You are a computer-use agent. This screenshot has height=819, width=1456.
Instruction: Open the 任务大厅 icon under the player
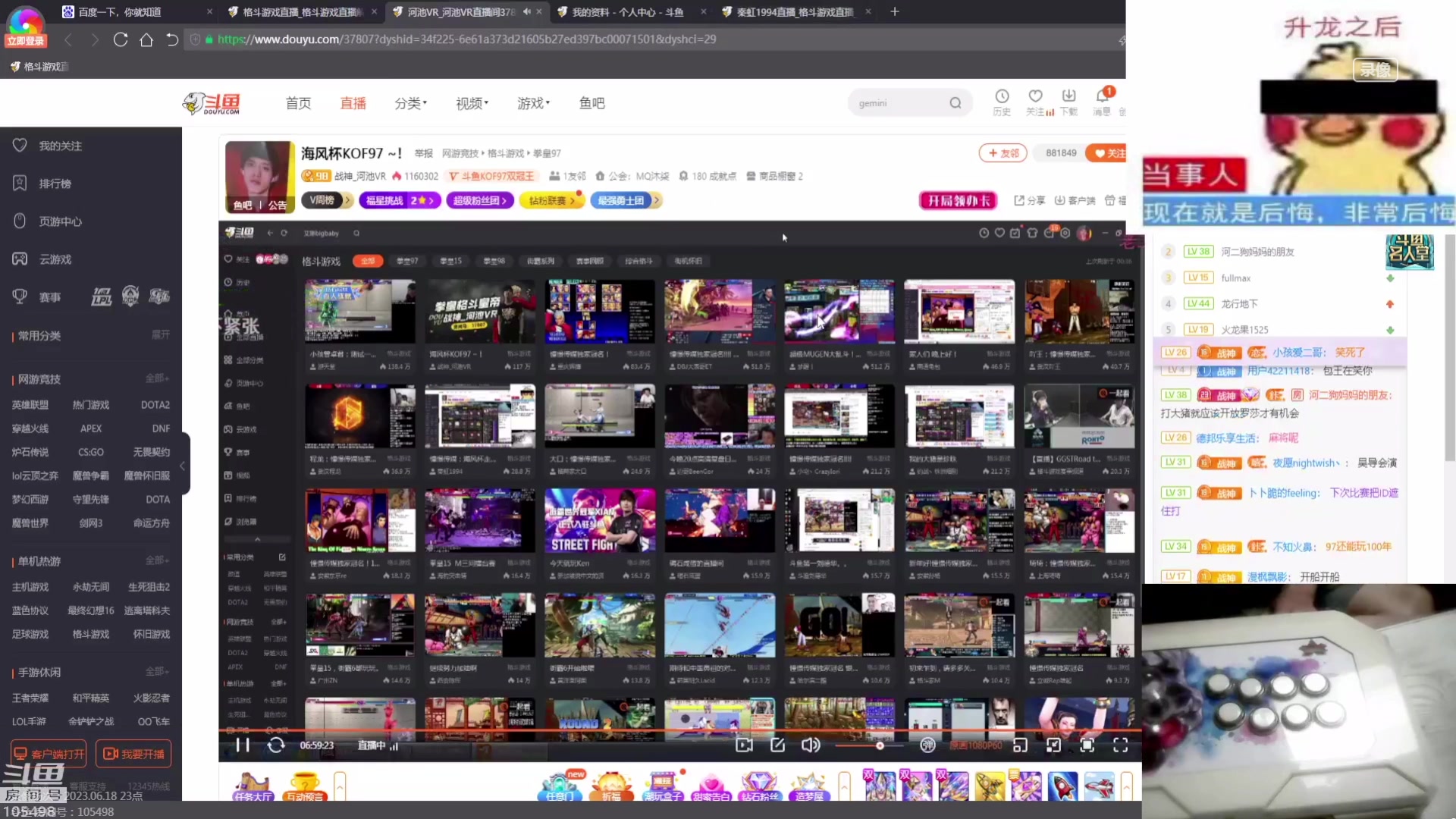coord(253,786)
